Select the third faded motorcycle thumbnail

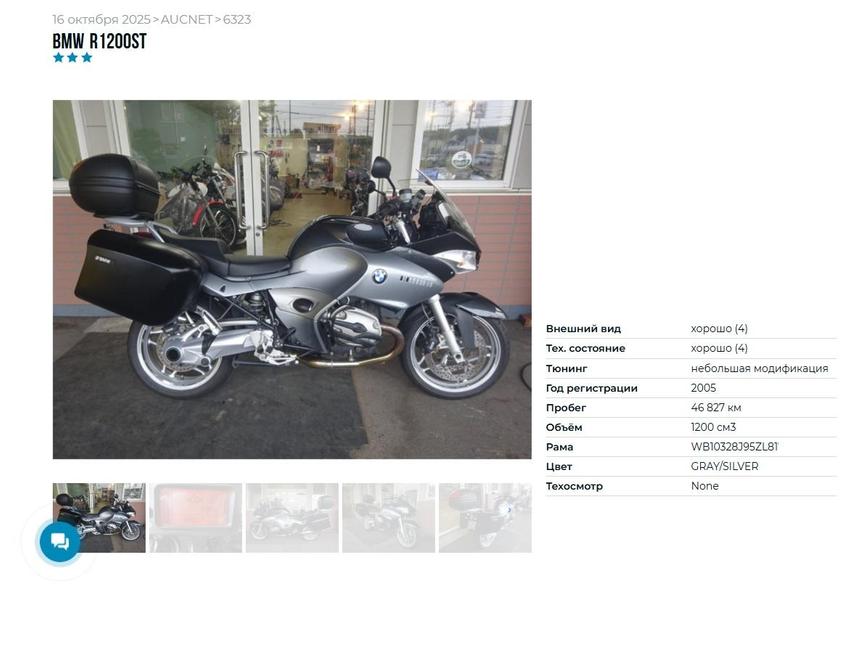pos(292,518)
